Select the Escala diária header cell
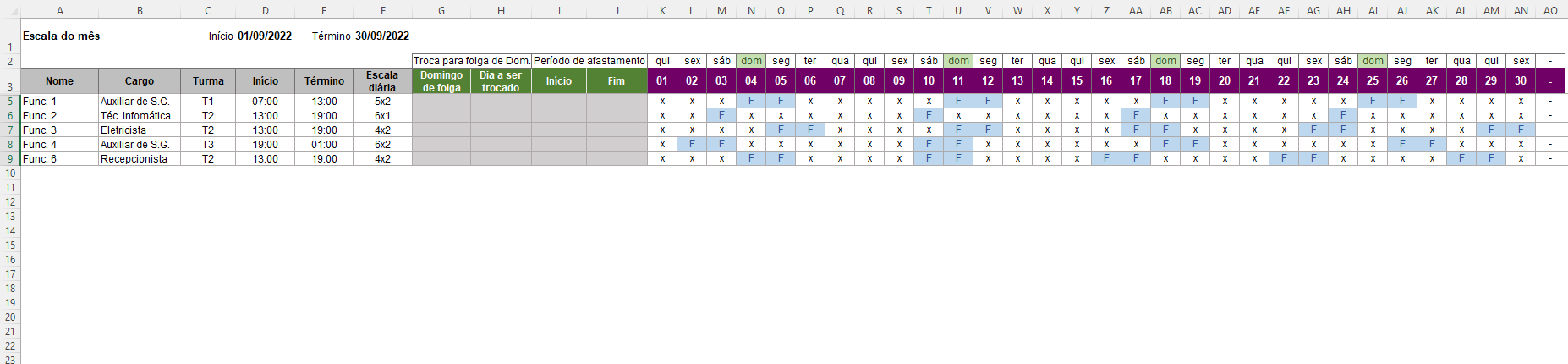The image size is (1568, 364). point(382,81)
